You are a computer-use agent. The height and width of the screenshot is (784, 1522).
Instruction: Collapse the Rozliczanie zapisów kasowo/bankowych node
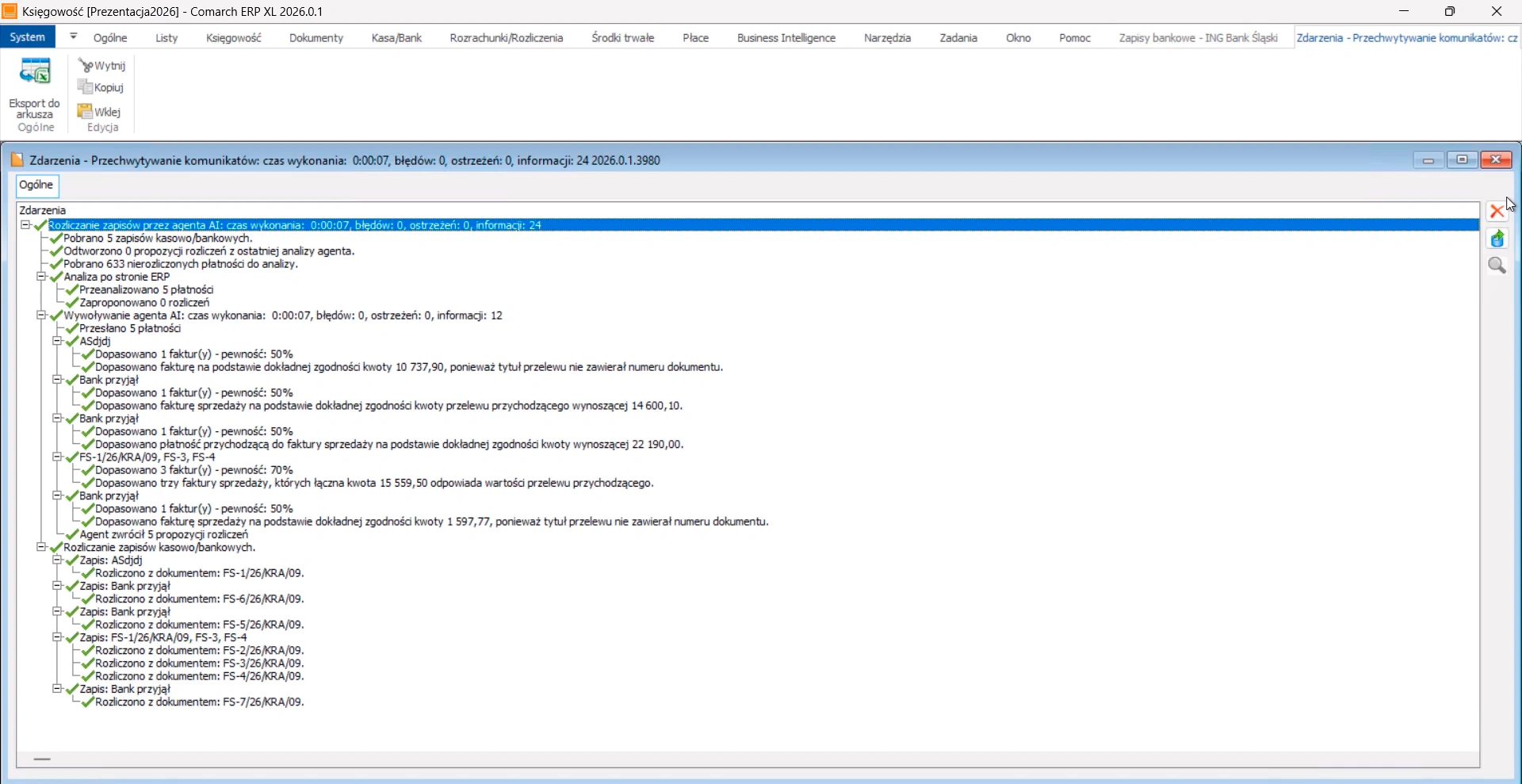click(41, 547)
